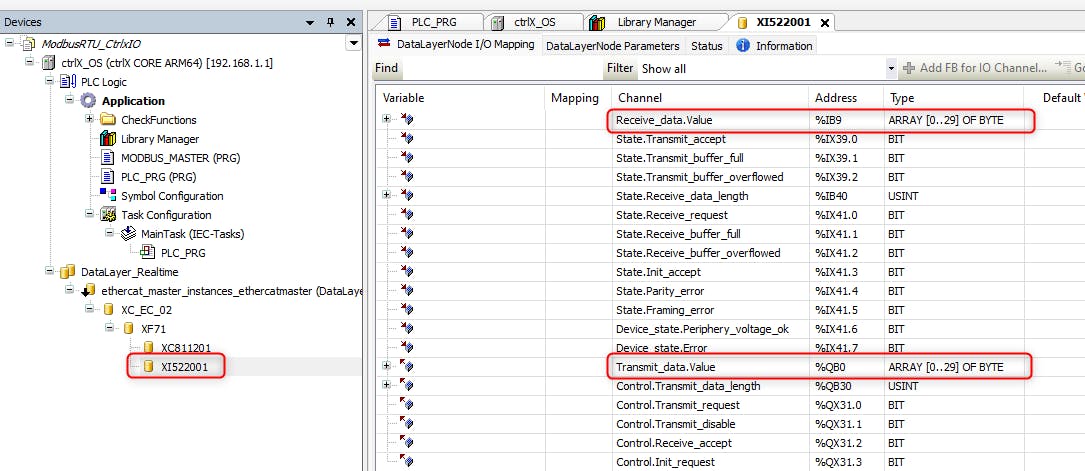Image resolution: width=1085 pixels, height=471 pixels.
Task: Open the Filter Show all dropdown
Action: (x=891, y=69)
